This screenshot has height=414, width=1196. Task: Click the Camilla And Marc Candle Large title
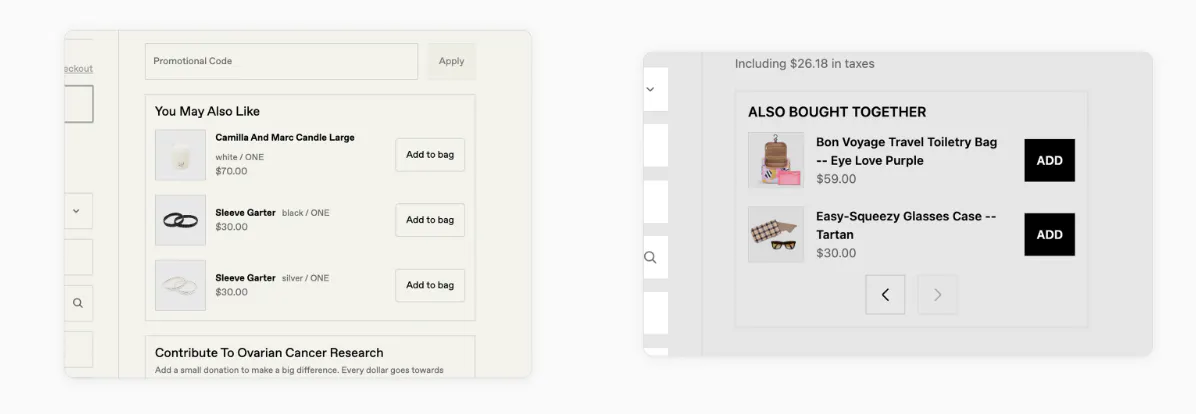pyautogui.click(x=285, y=138)
